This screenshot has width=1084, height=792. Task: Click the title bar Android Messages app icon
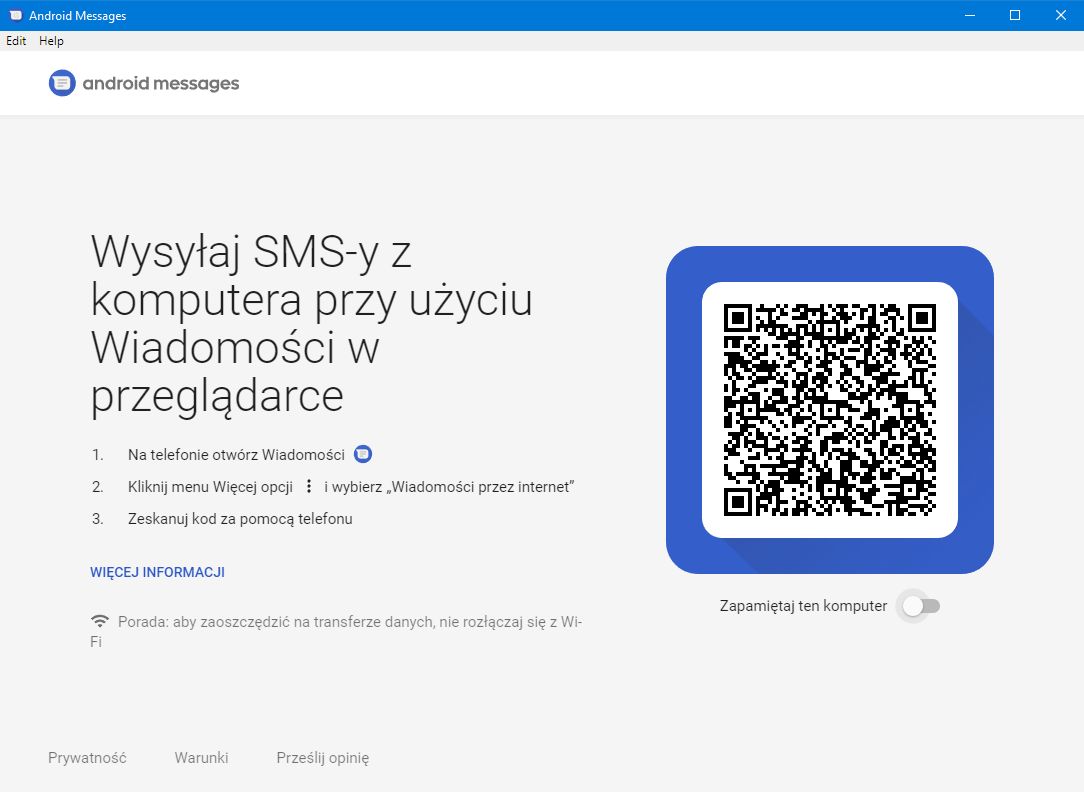point(15,15)
